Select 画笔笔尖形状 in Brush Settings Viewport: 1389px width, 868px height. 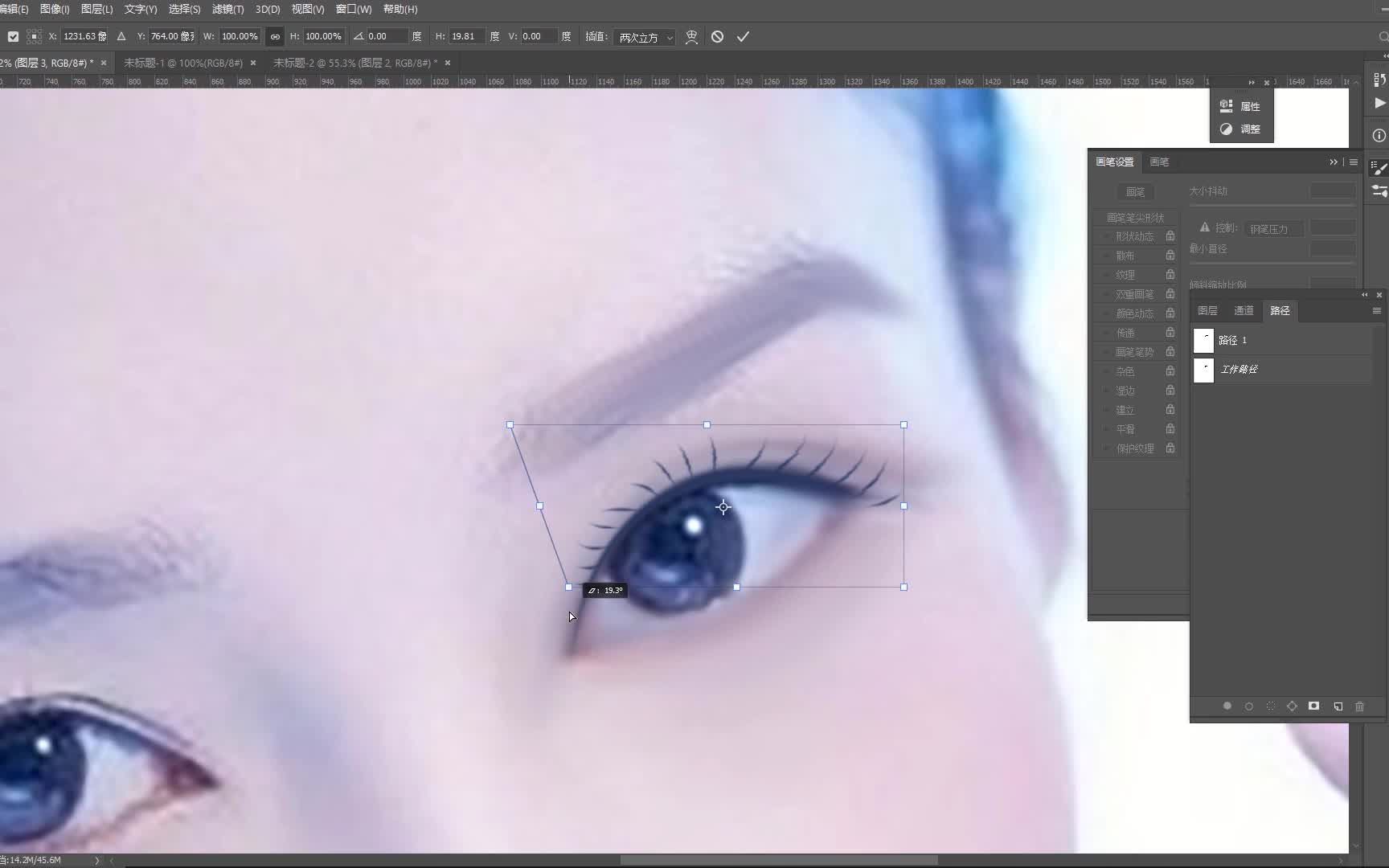[x=1135, y=218]
